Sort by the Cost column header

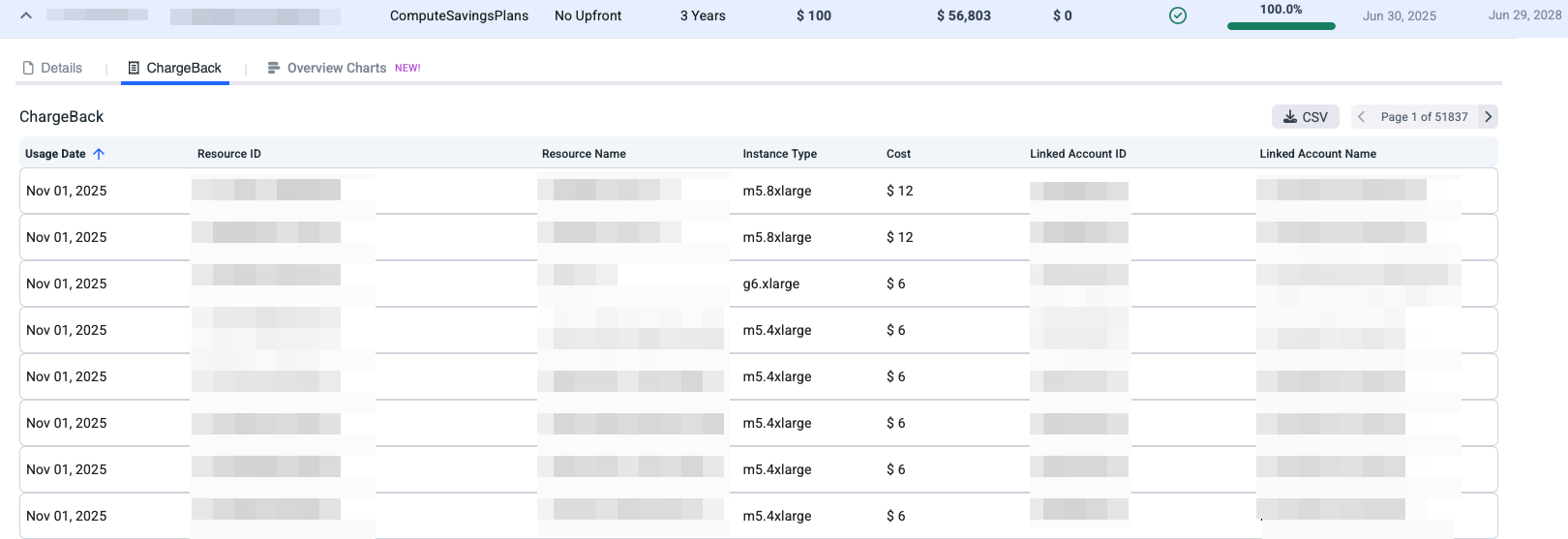click(898, 154)
